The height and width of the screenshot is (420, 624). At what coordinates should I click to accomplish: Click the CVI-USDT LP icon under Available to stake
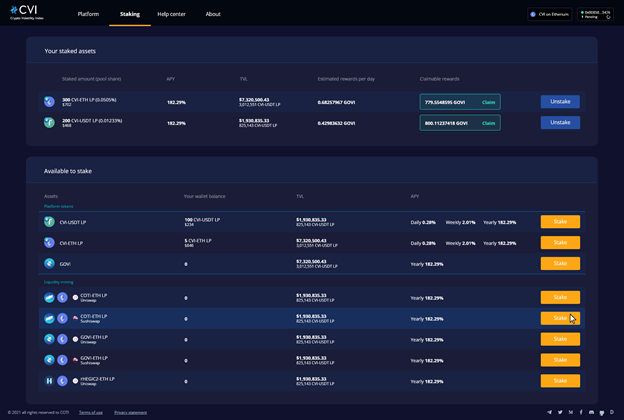coord(49,221)
